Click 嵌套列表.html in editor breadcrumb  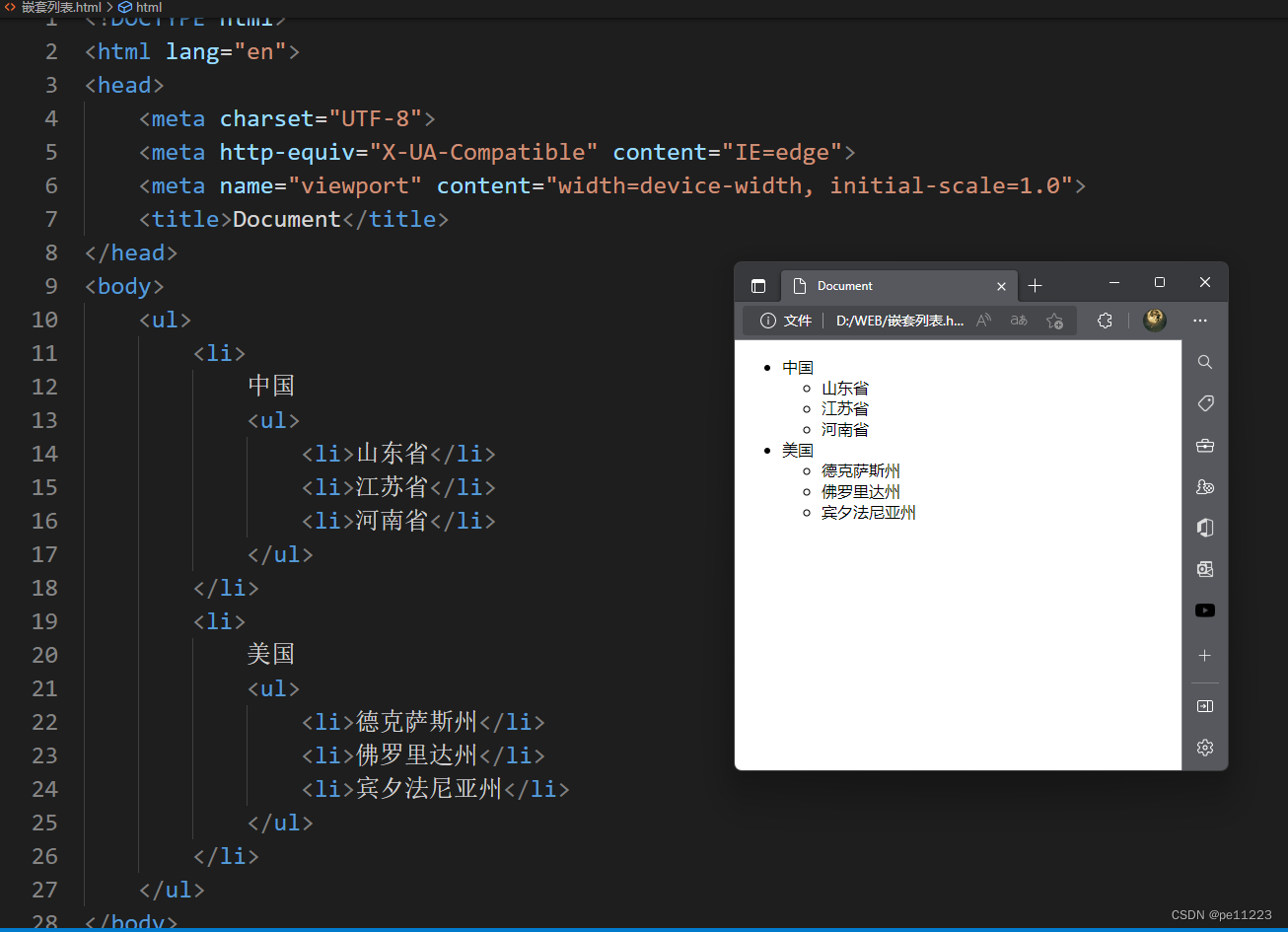coord(61,7)
